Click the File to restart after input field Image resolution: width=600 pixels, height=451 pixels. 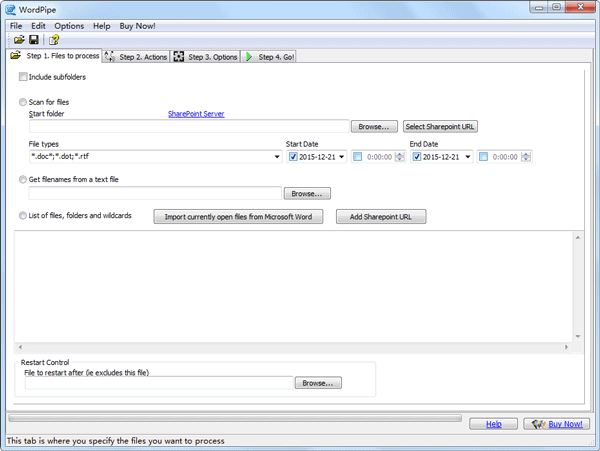tap(159, 383)
